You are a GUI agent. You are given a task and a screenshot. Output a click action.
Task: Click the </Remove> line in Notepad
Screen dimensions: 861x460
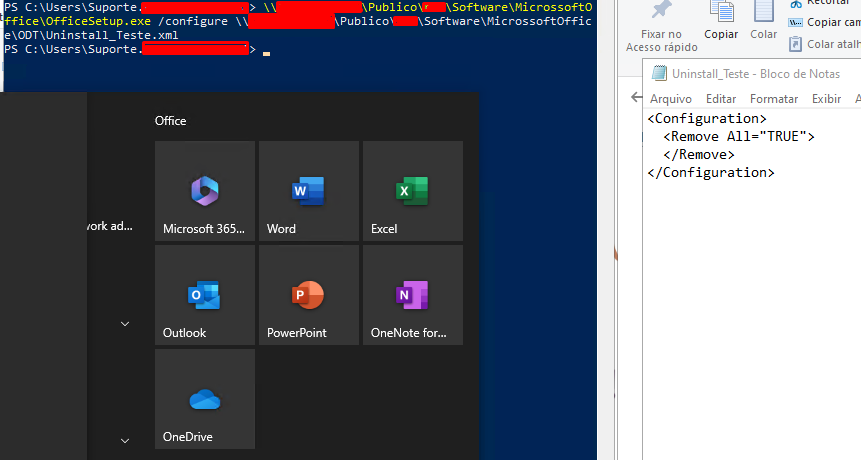[698, 155]
